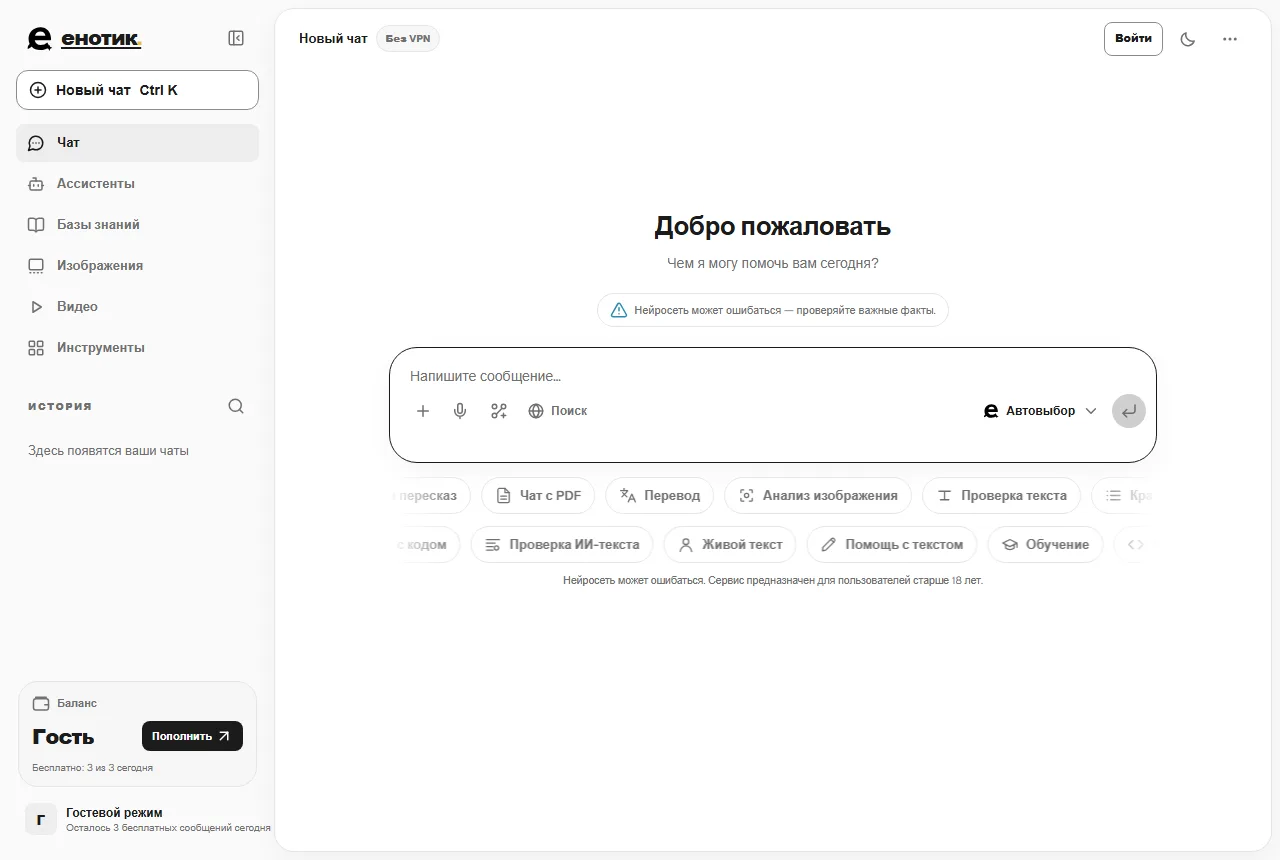Focus the Напишите сообщение input field
Image resolution: width=1280 pixels, height=860 pixels.
point(772,377)
